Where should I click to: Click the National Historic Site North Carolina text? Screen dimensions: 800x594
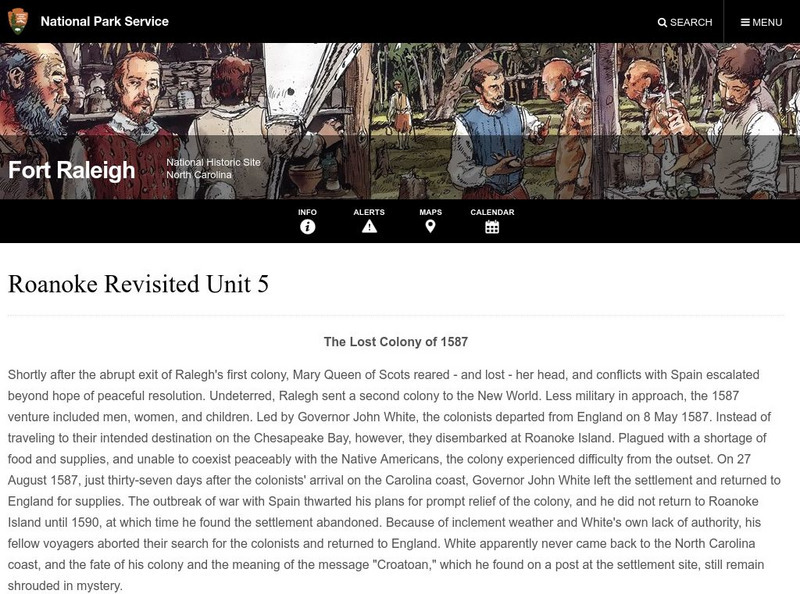point(213,168)
